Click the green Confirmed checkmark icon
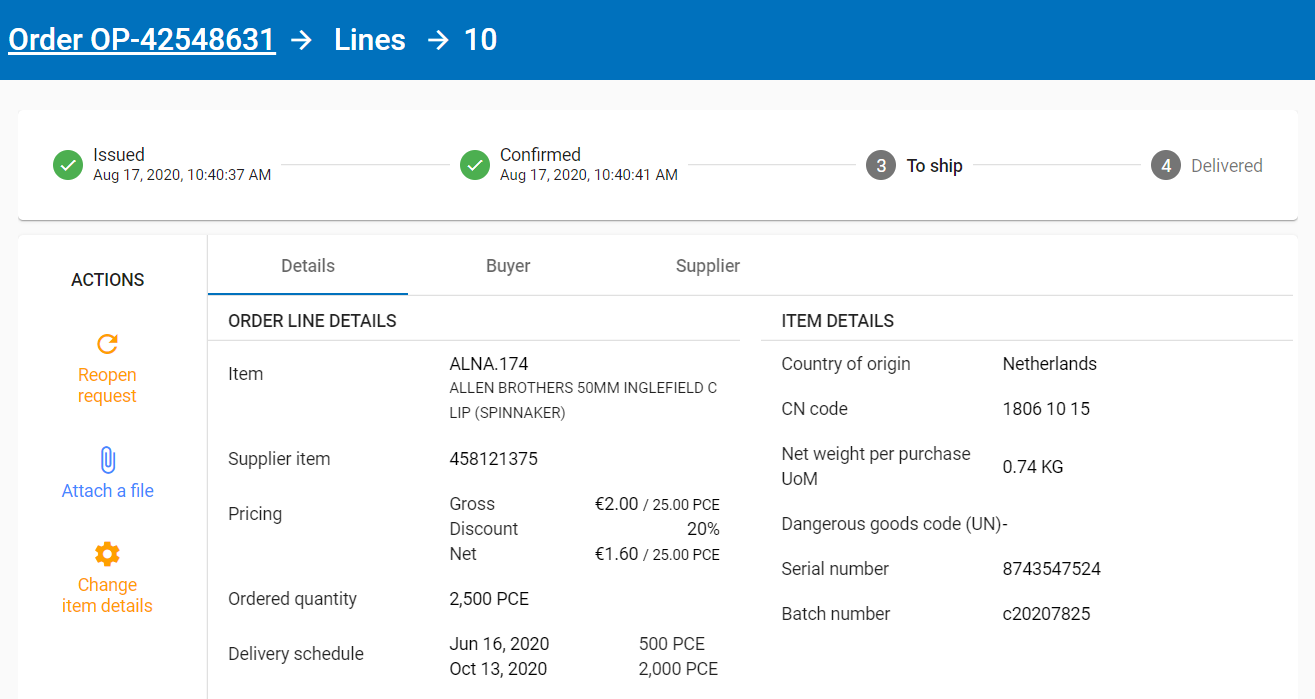The width and height of the screenshot is (1315, 699). [475, 165]
